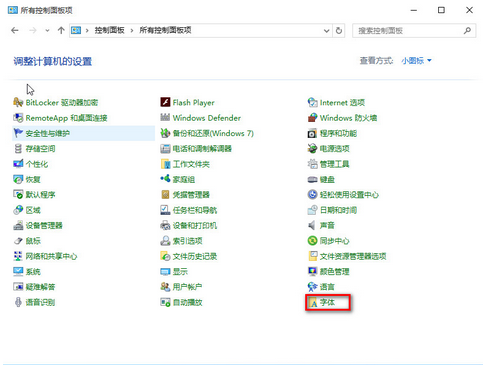
Task: Click the 语言 link
Action: coord(327,287)
